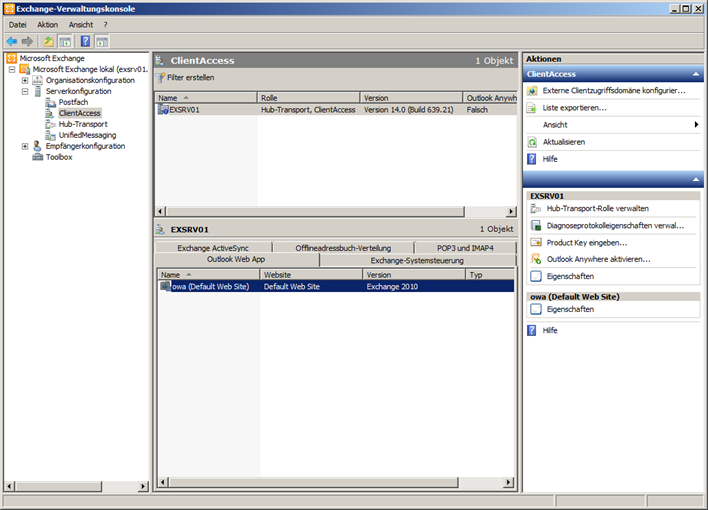Sort owa list by Name column header

(x=209, y=275)
